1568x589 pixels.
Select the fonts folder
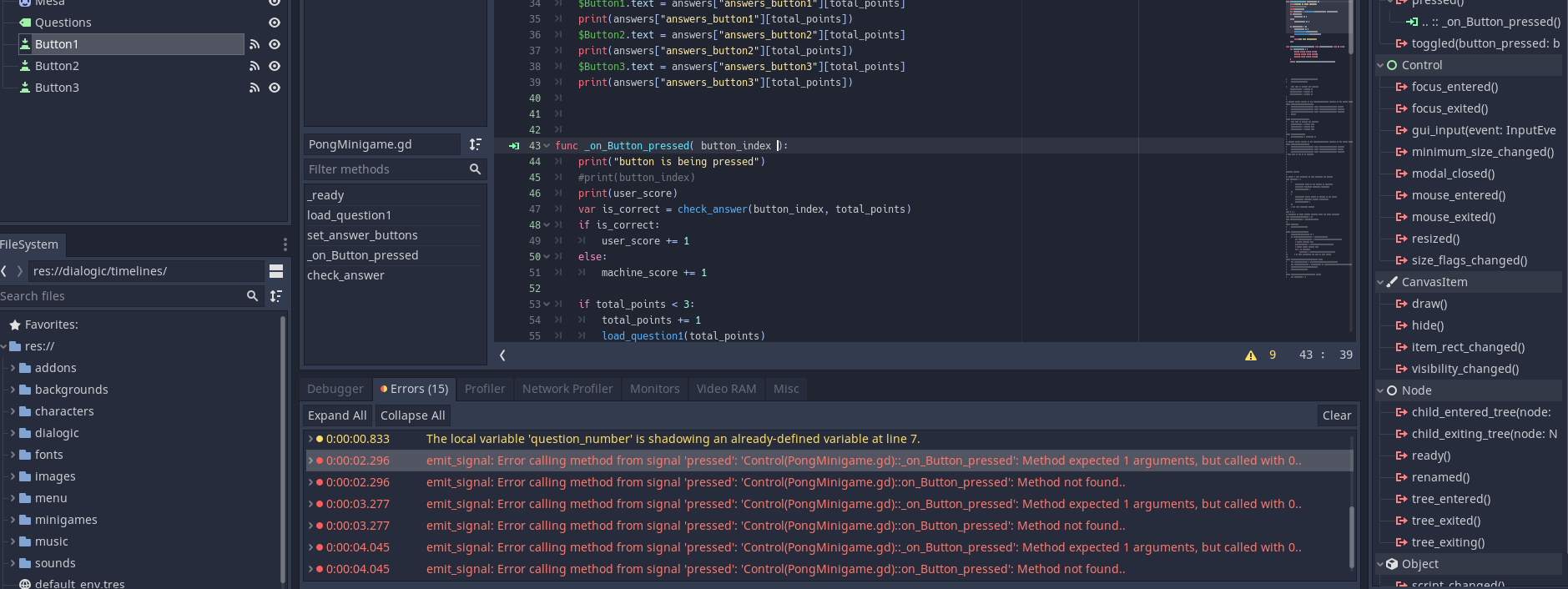coord(49,455)
